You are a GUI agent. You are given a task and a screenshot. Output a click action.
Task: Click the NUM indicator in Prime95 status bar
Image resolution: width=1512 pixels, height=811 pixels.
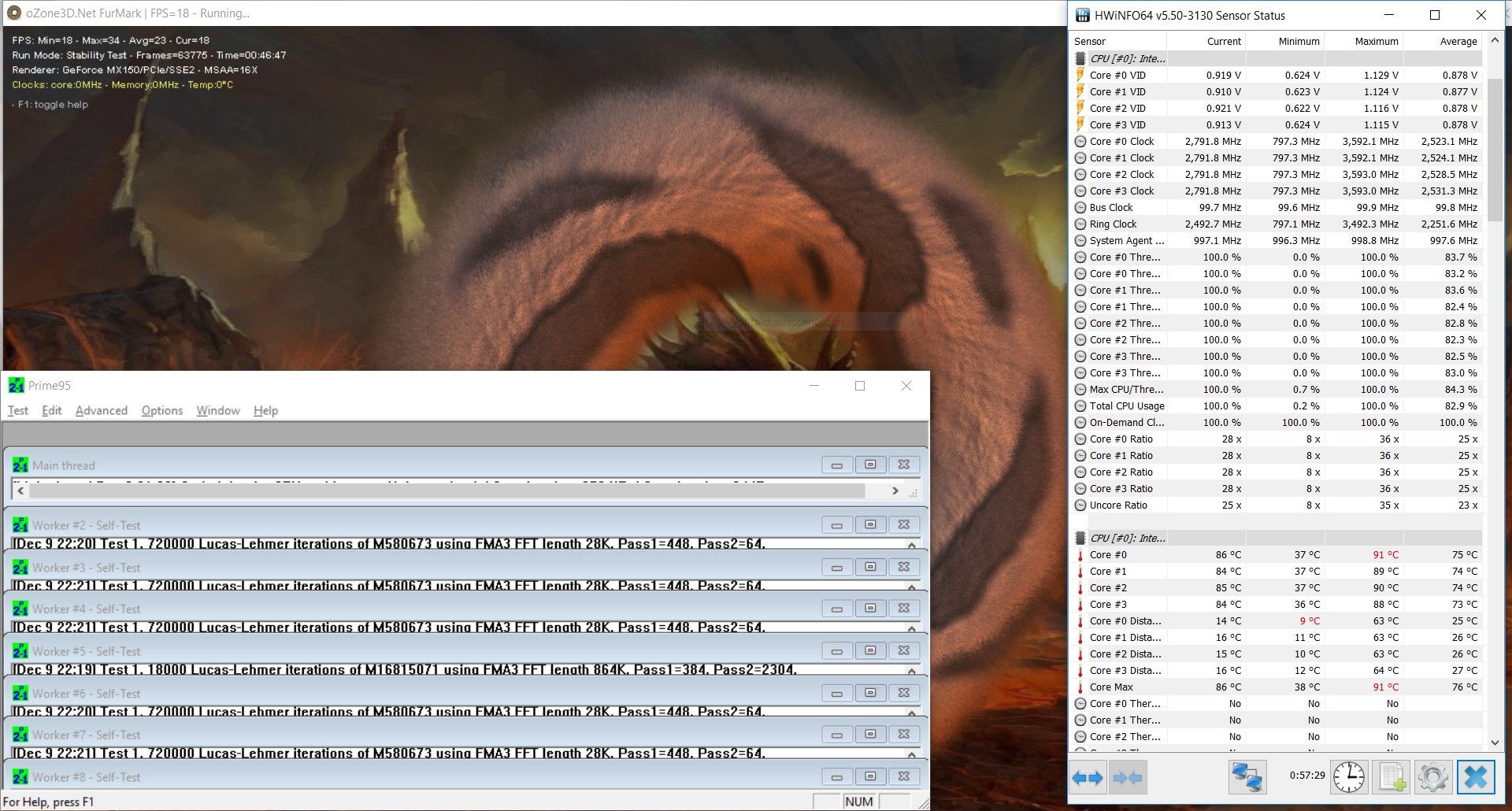[858, 802]
